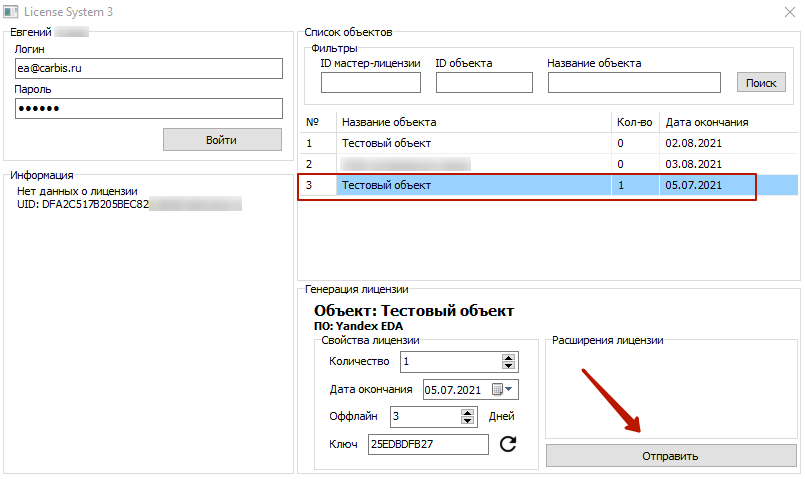Close the License System 3 window
Viewport: 805px width, 479px height.
tap(790, 12)
